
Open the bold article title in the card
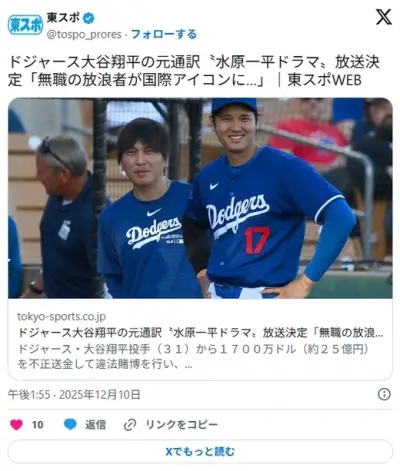click(200, 332)
